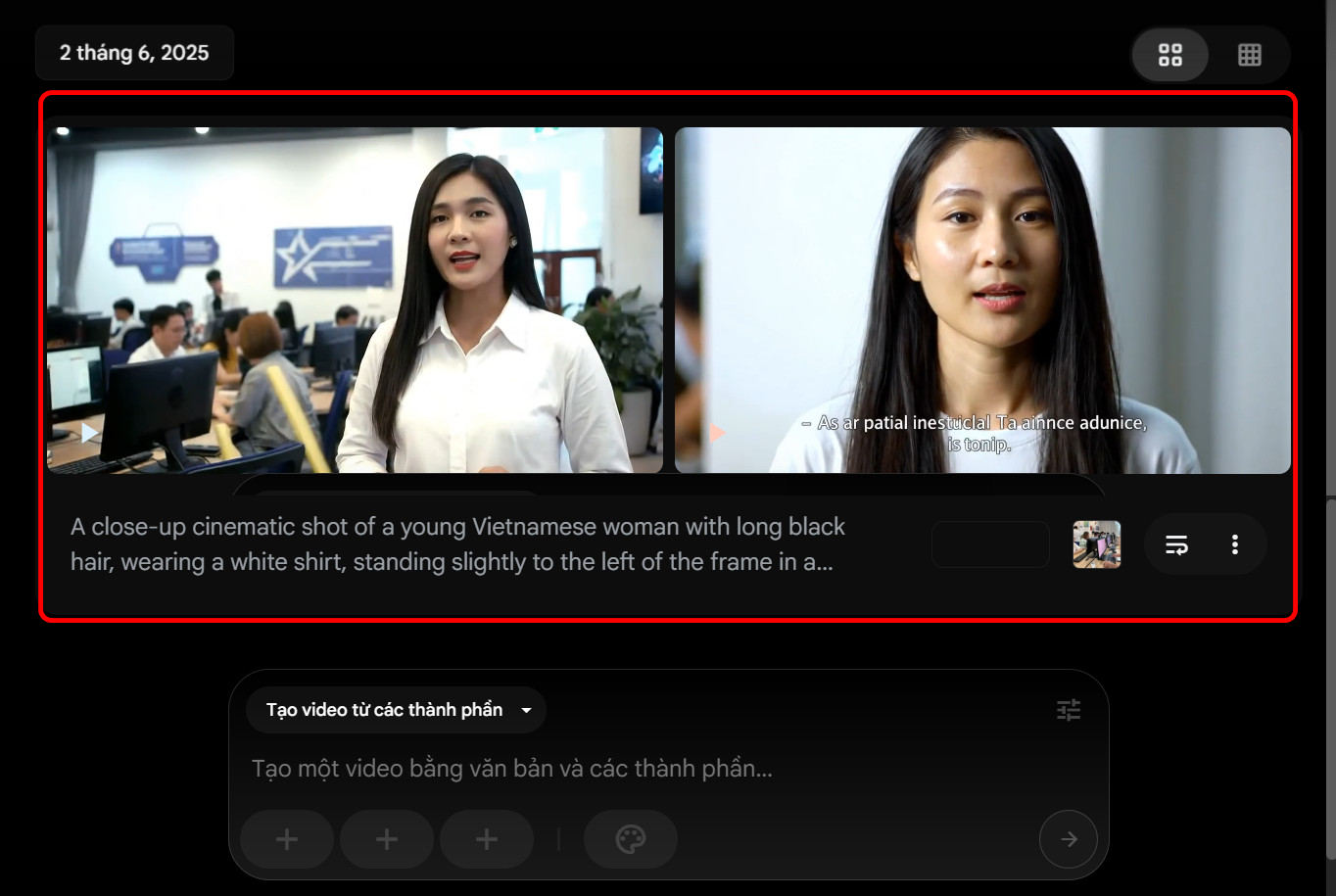The image size is (1336, 896).
Task: Switch to the compact 3x3 grid view
Action: click(x=1249, y=55)
